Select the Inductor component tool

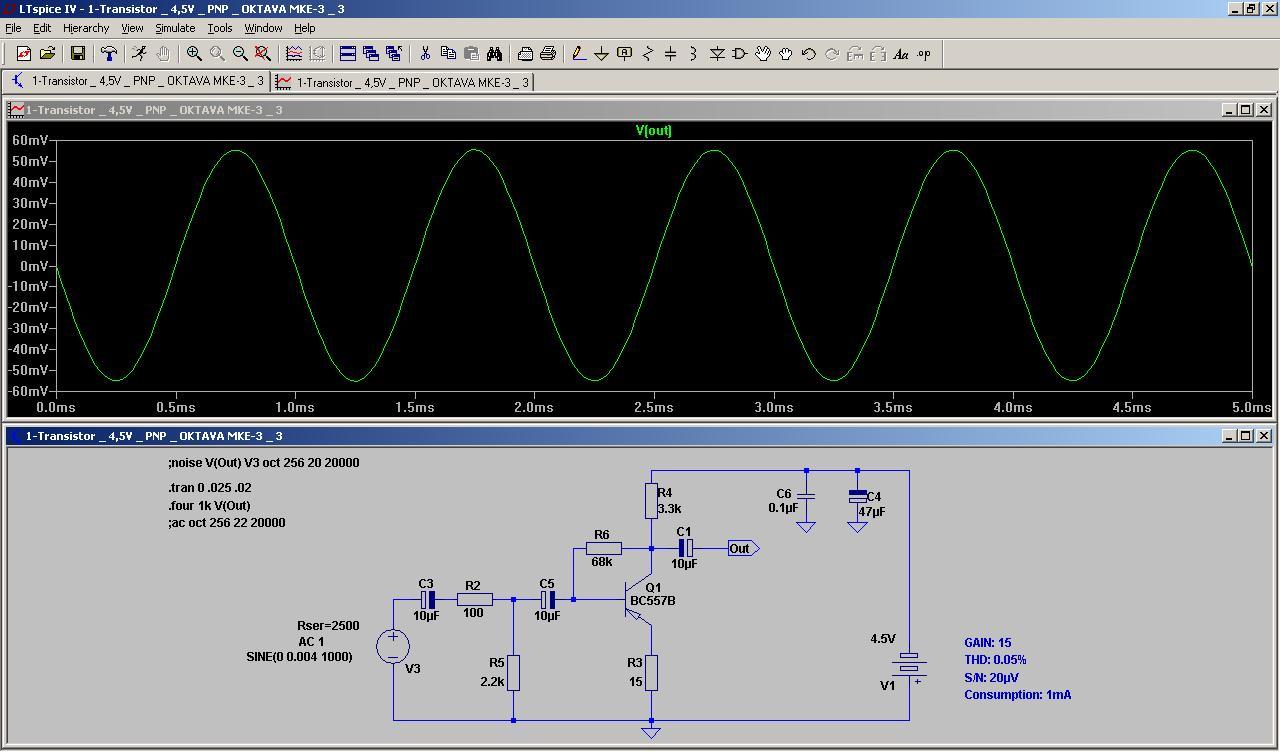pos(693,54)
